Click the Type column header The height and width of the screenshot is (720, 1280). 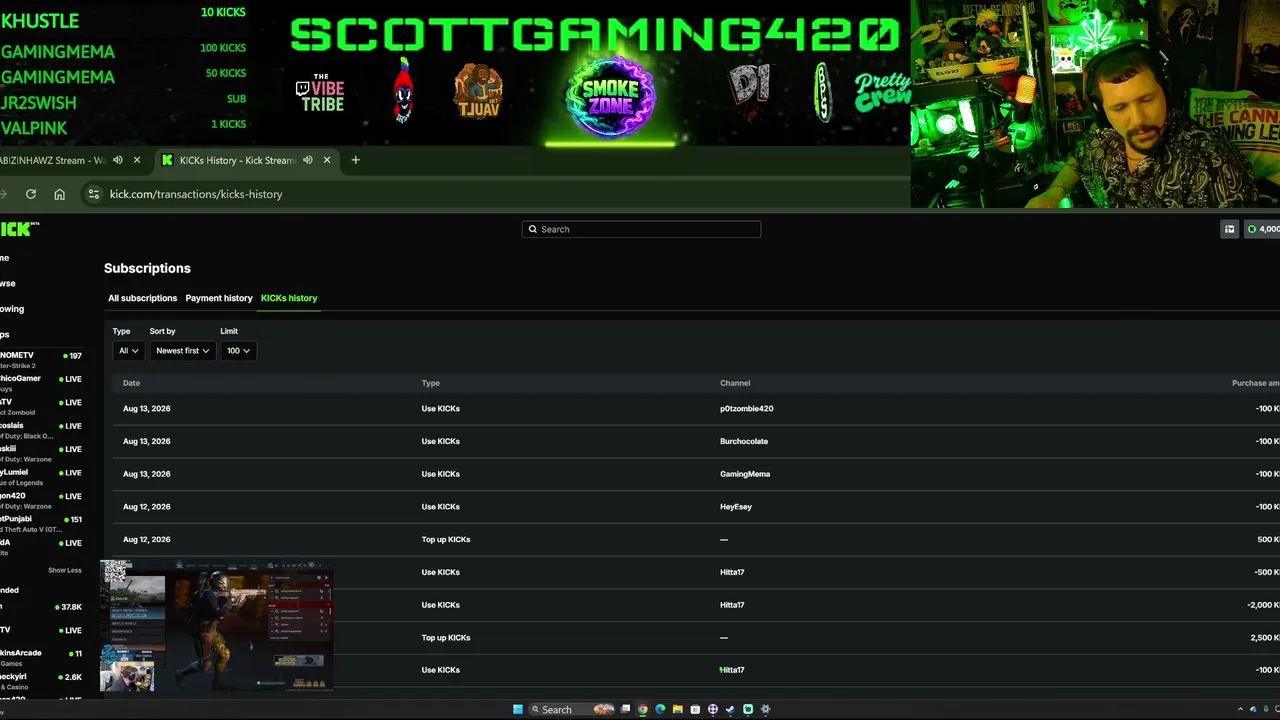point(430,383)
